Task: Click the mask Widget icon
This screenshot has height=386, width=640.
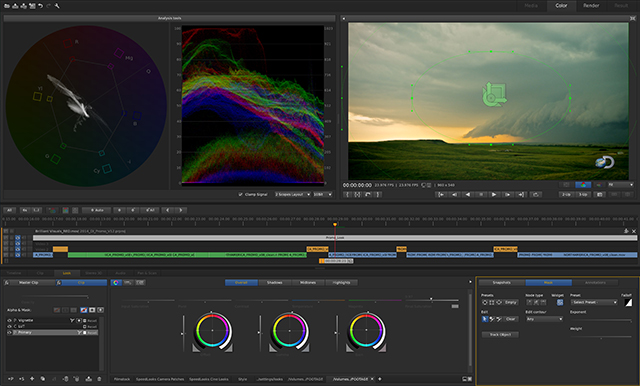Action: point(560,302)
